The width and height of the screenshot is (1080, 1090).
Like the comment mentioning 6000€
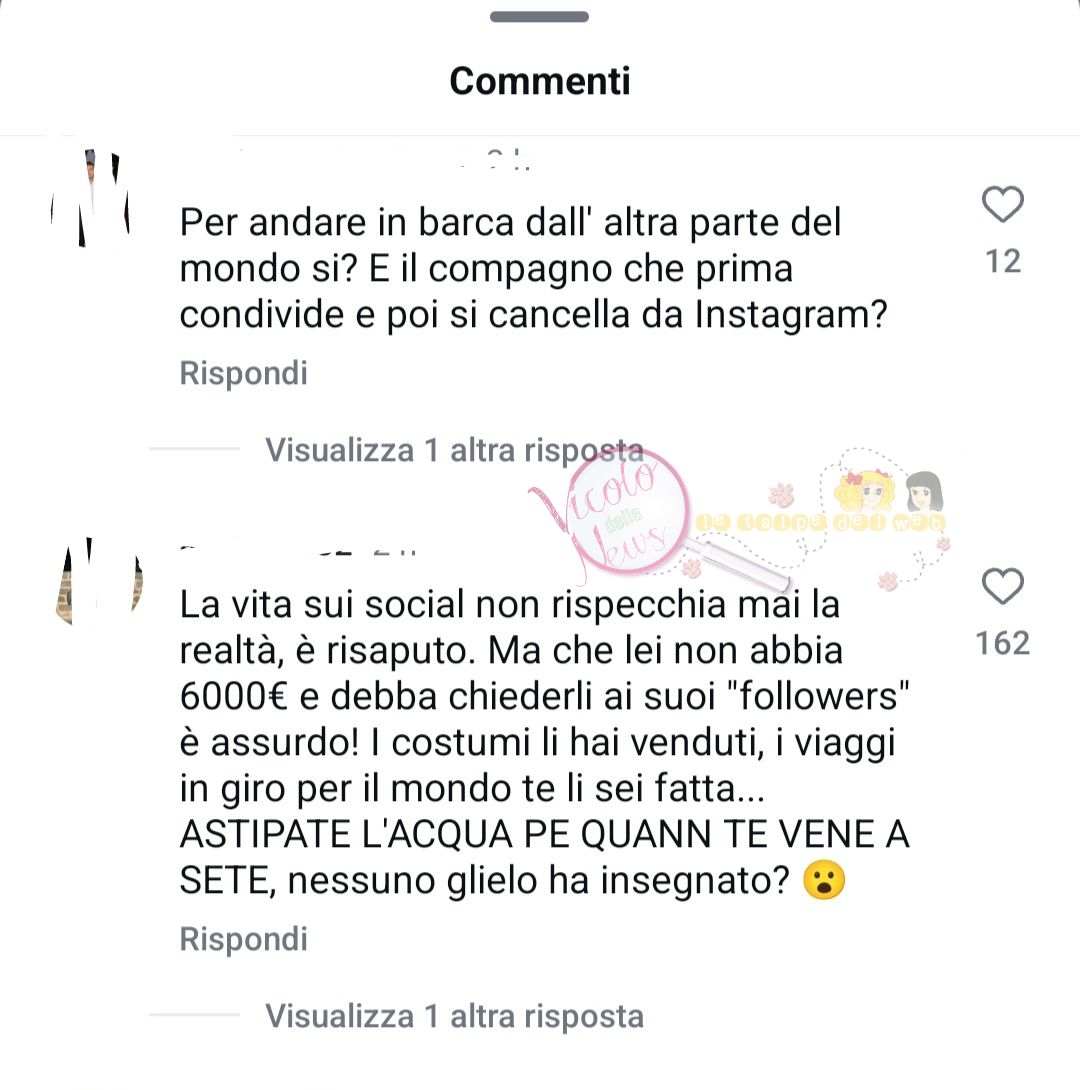pyautogui.click(x=1002, y=586)
